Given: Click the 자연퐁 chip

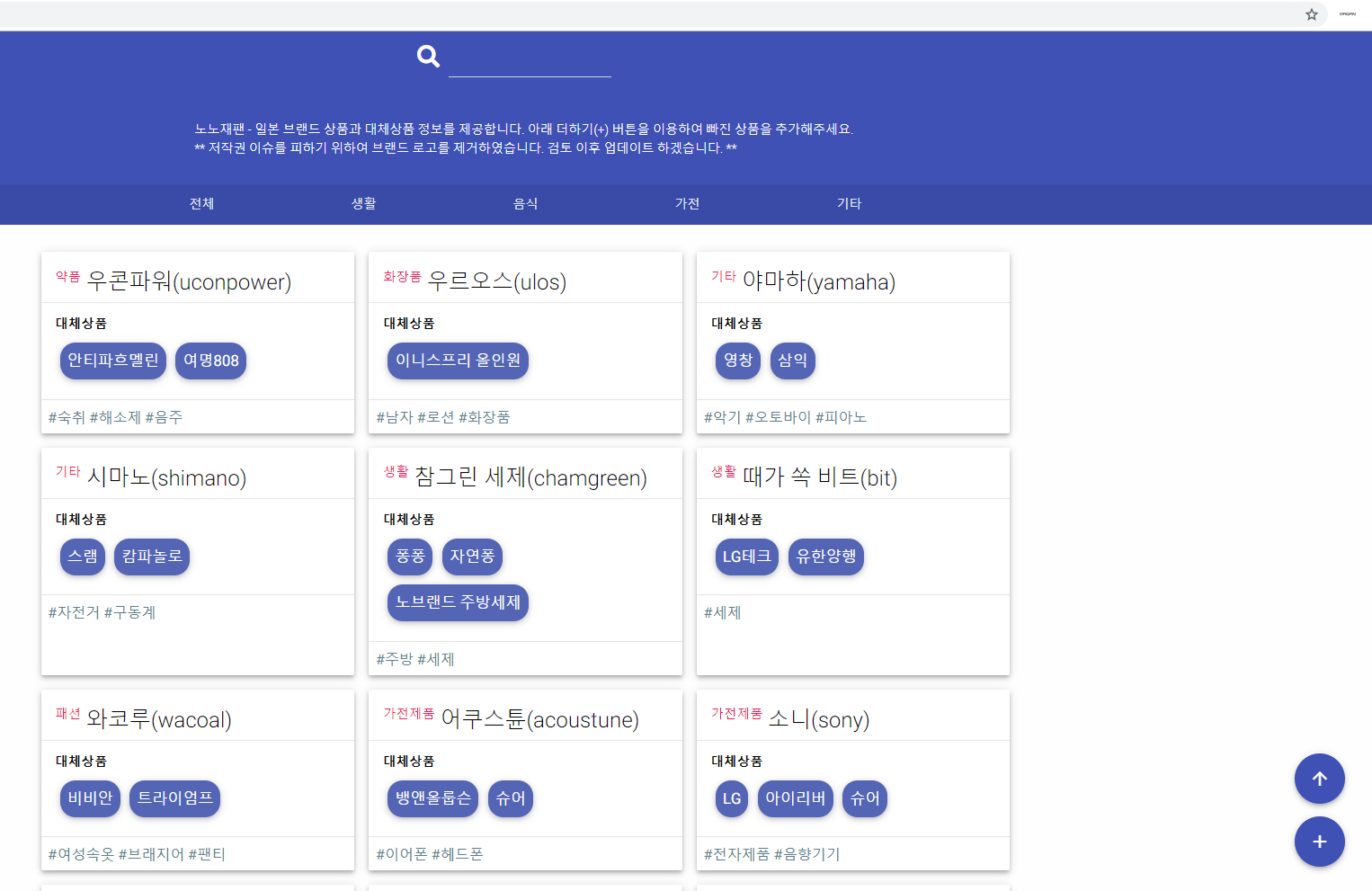Looking at the screenshot, I should [472, 557].
